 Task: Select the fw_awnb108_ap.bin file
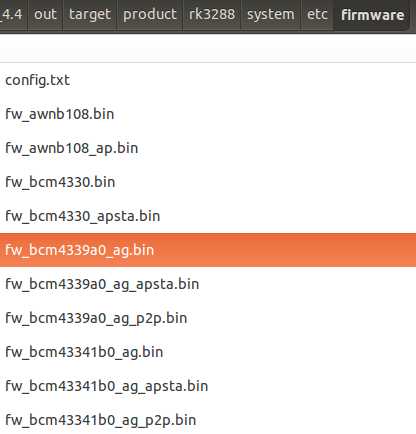pyautogui.click(x=208, y=148)
